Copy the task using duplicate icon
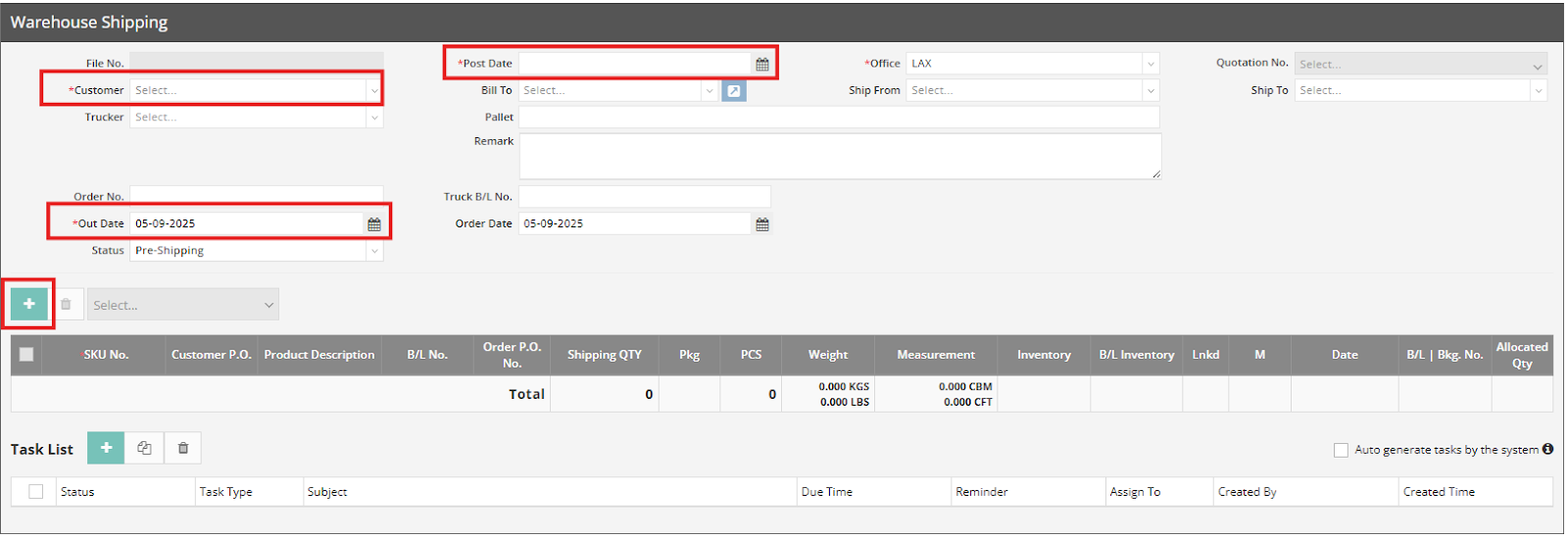The image size is (1568, 538). (x=145, y=448)
